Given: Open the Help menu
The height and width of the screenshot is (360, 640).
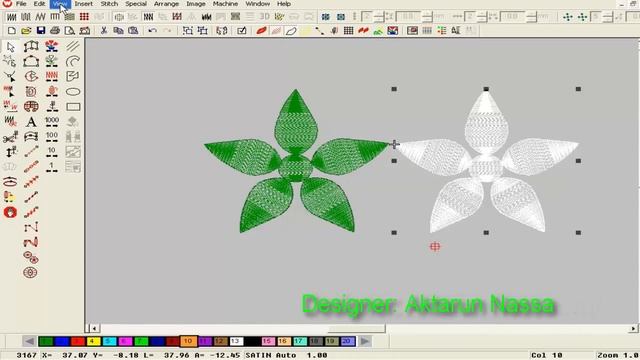Looking at the screenshot, I should click(x=284, y=4).
